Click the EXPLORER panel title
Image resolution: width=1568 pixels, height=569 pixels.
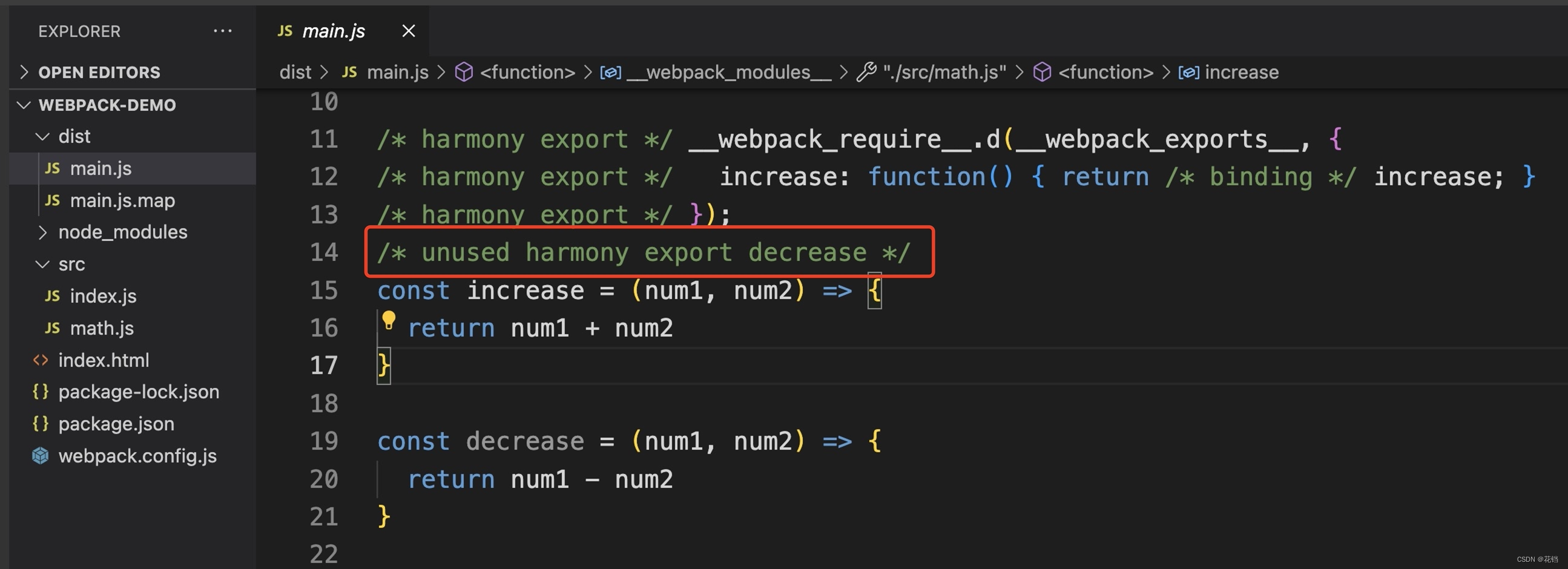pos(79,31)
